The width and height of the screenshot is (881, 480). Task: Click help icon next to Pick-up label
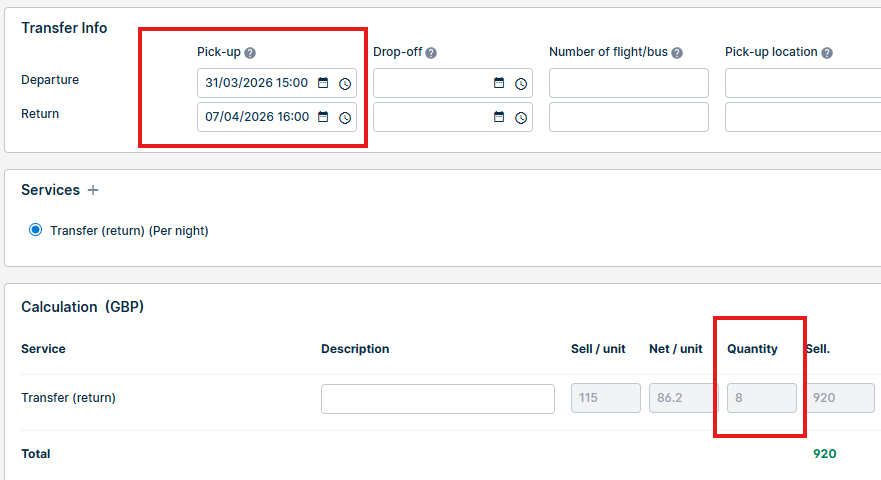[x=250, y=53]
